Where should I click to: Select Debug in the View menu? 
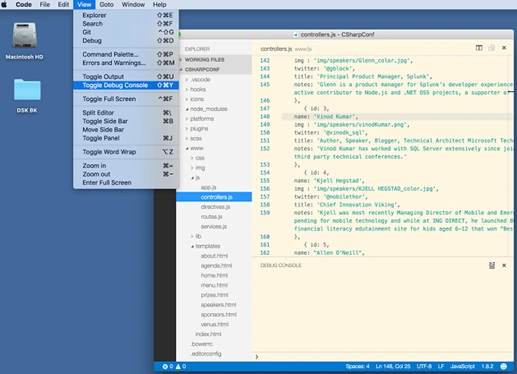[126, 41]
